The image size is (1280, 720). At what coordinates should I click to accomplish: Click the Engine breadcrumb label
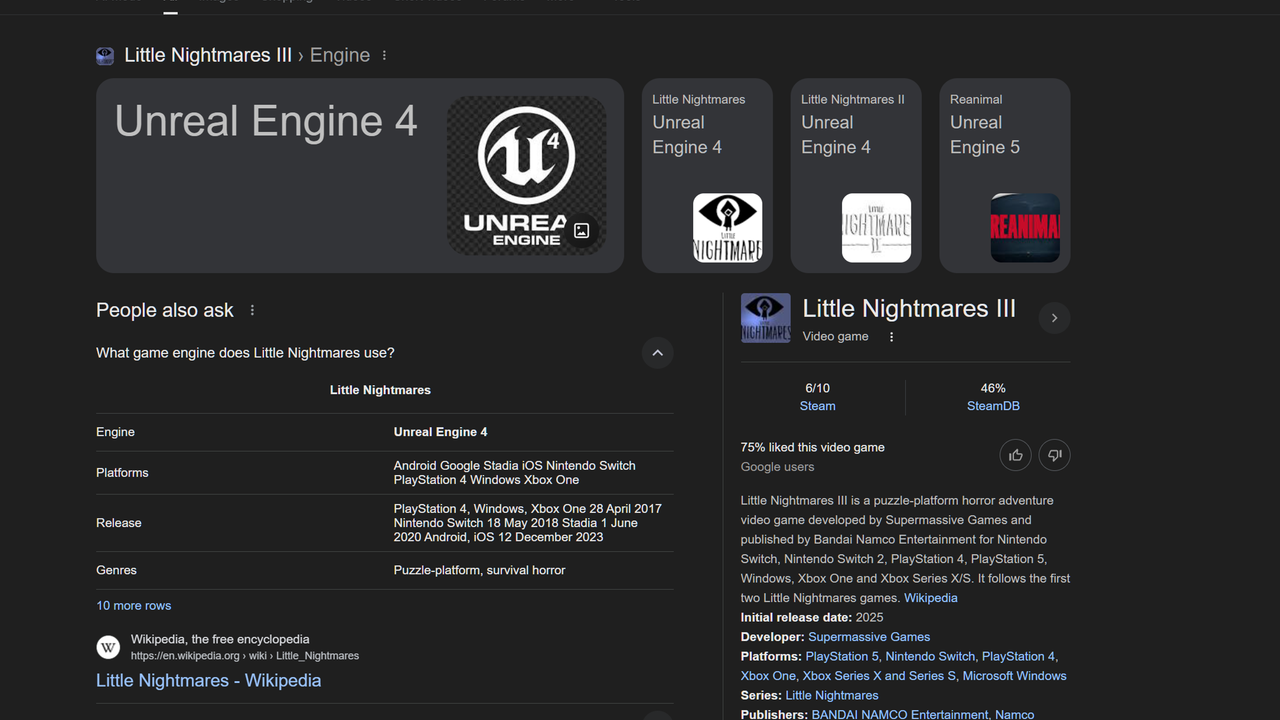[x=340, y=55]
